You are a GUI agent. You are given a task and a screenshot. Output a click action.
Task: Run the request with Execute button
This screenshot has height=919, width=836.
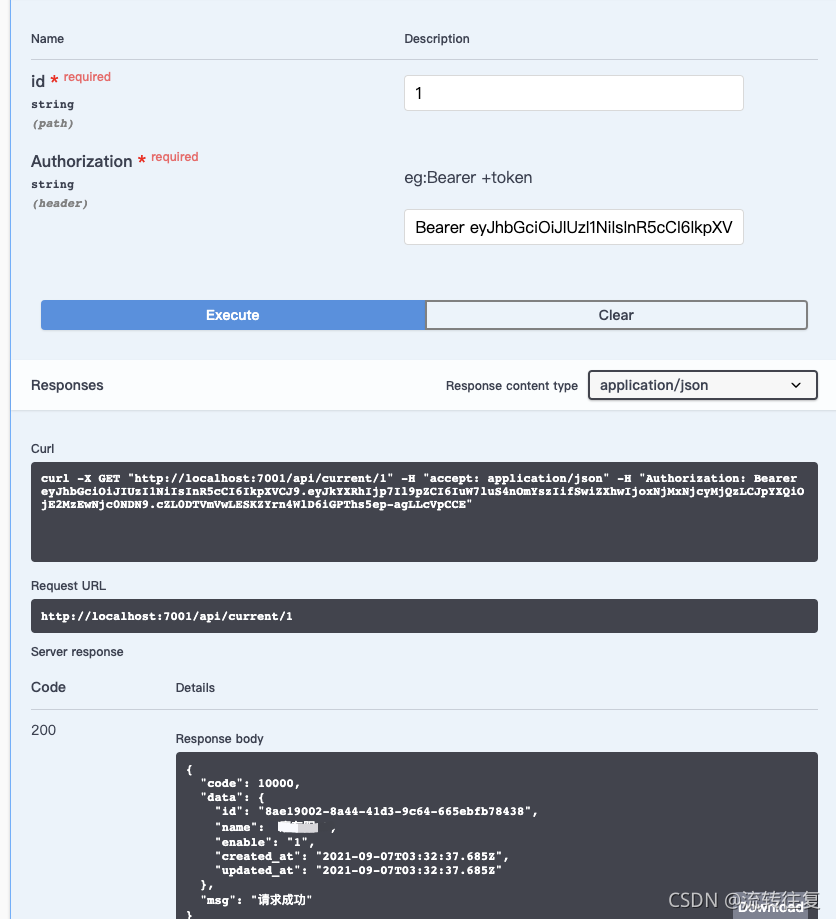[x=233, y=315]
